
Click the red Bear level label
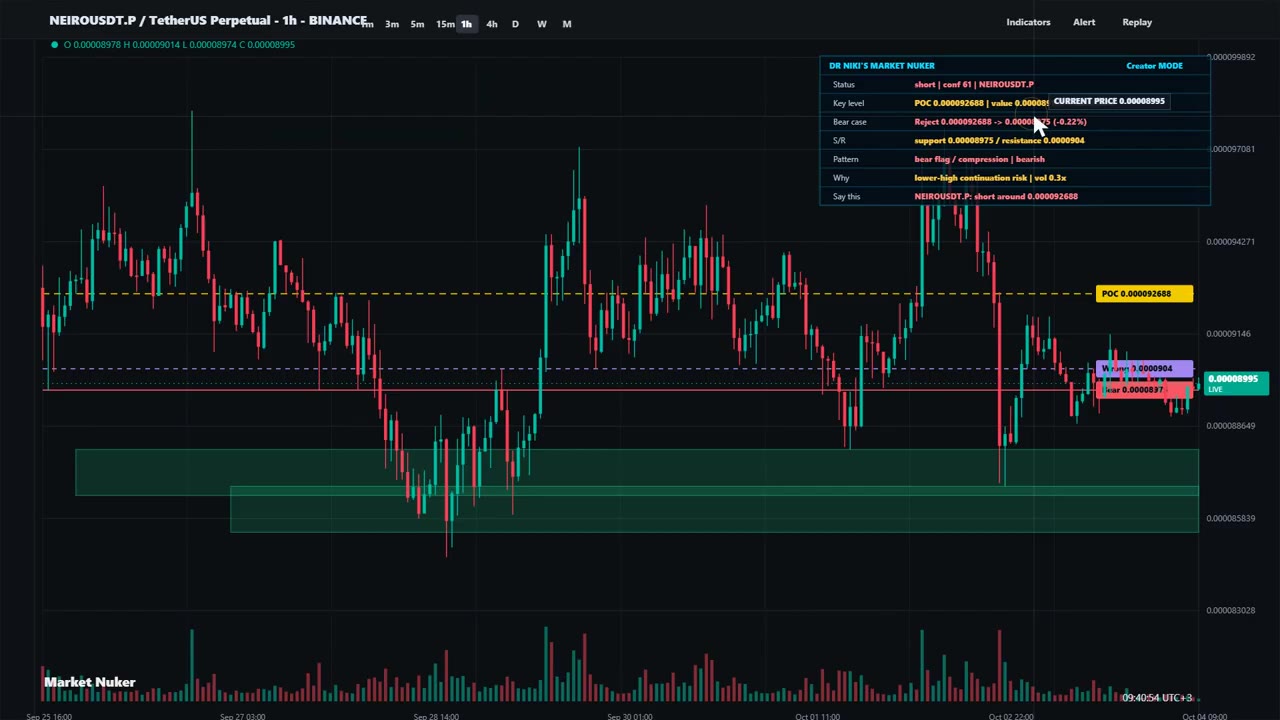(x=1144, y=390)
